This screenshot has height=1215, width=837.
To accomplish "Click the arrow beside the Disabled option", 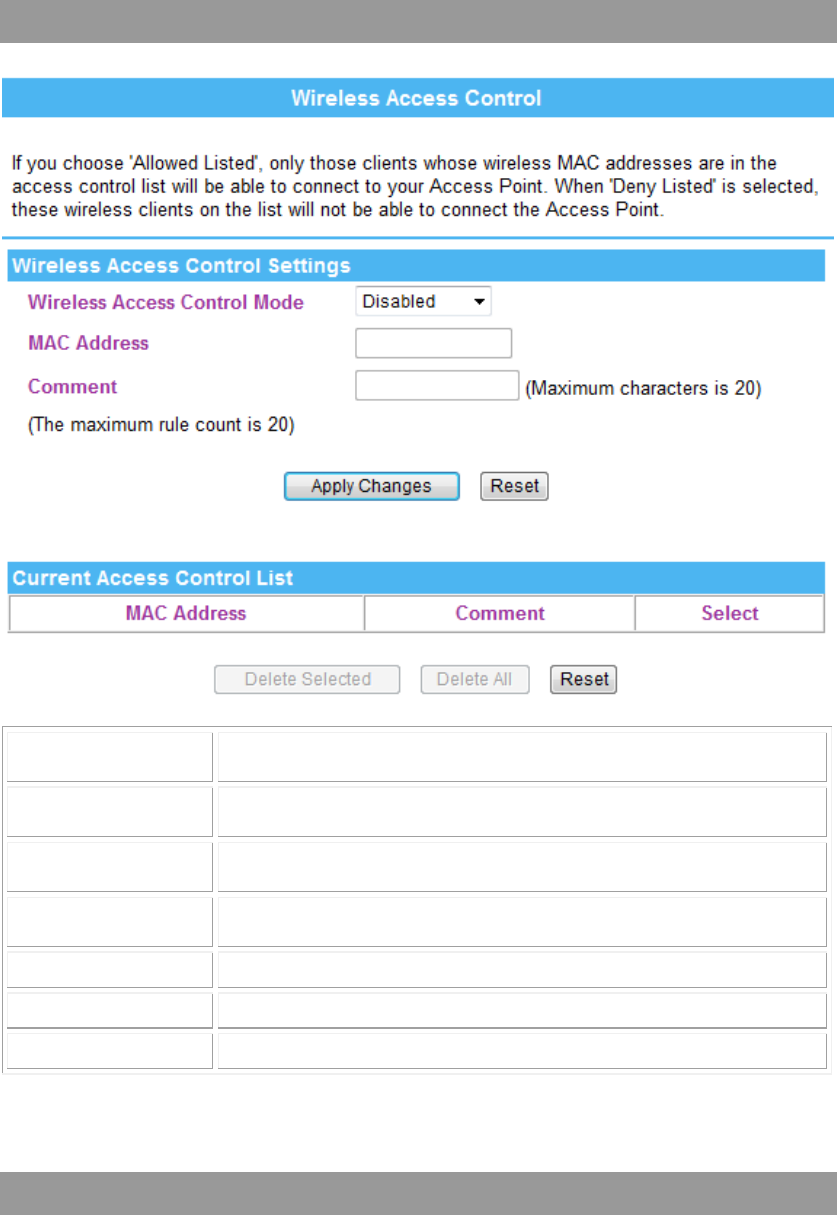I will tap(479, 301).
